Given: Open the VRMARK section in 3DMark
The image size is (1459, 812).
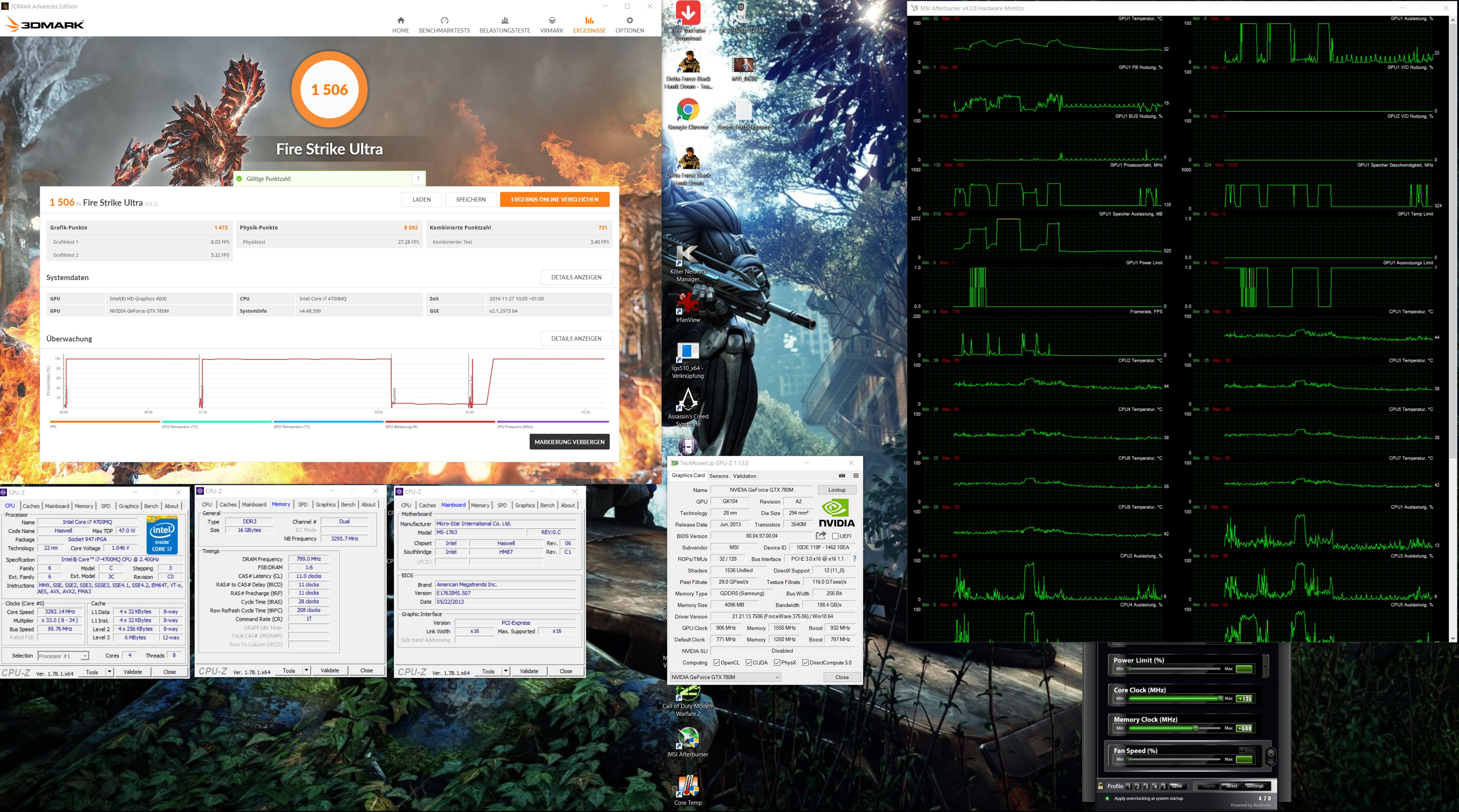Looking at the screenshot, I should pyautogui.click(x=551, y=25).
